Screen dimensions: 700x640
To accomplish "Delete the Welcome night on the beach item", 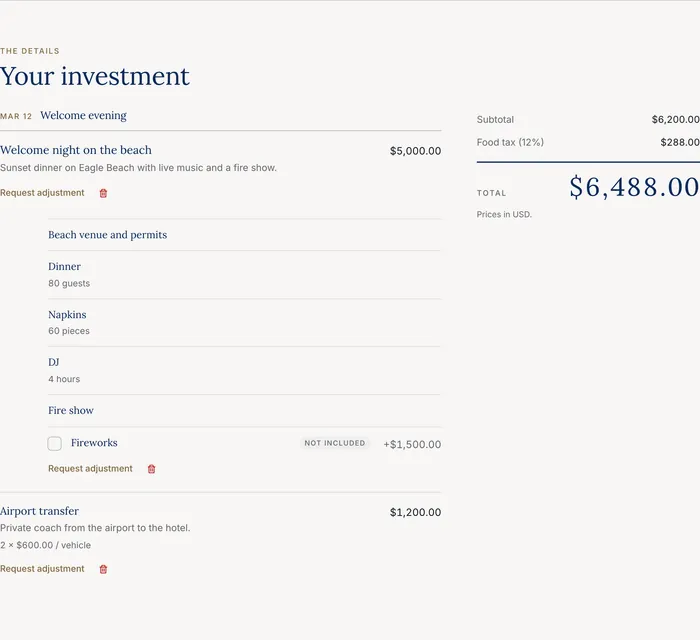I will pos(103,193).
